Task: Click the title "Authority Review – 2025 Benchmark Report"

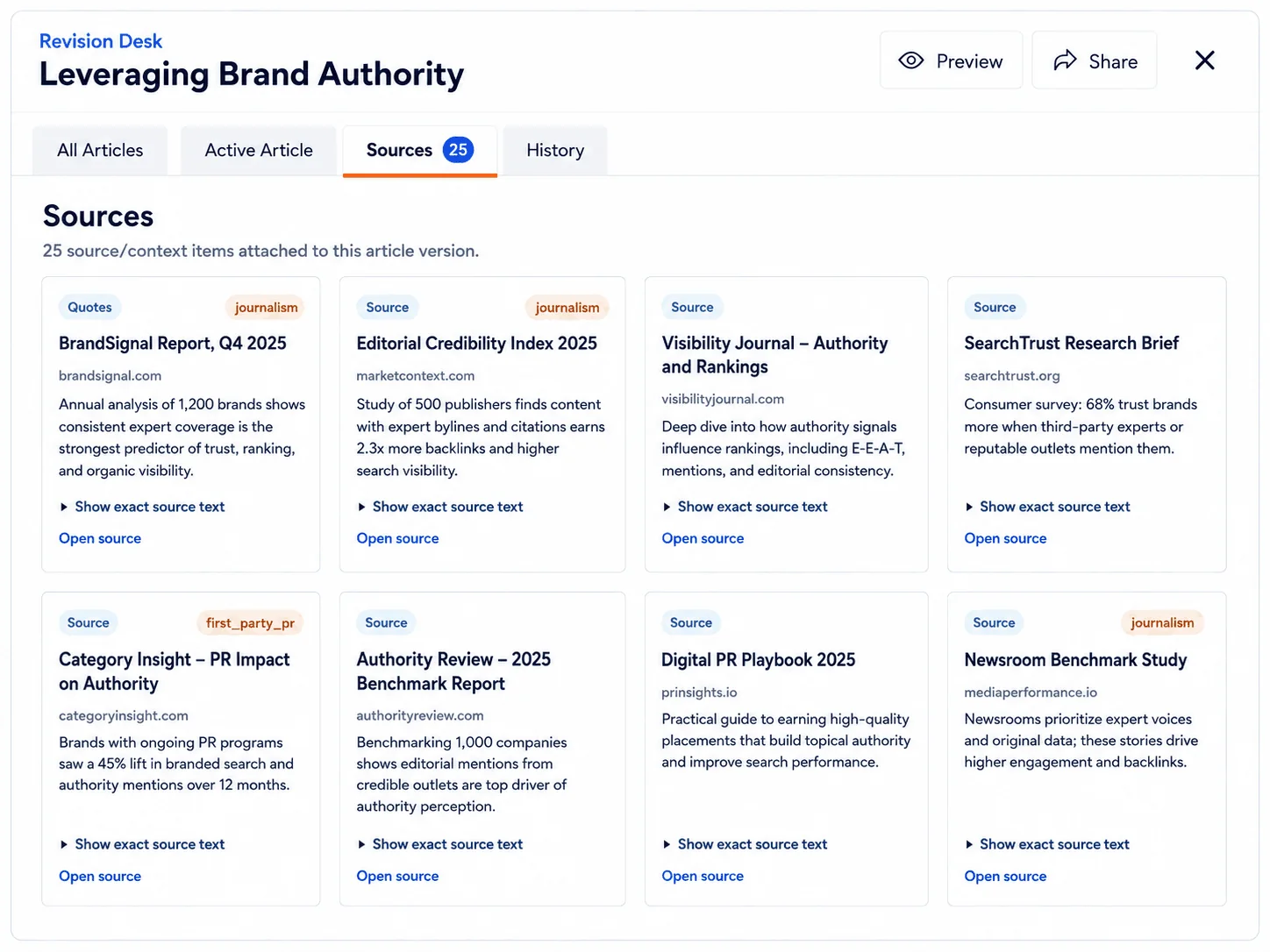Action: tap(453, 671)
